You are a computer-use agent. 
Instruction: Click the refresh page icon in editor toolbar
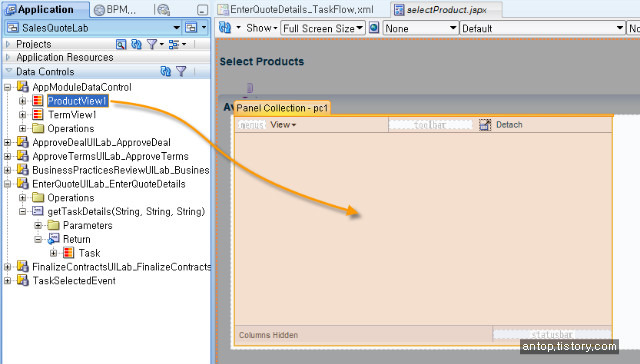pos(225,27)
